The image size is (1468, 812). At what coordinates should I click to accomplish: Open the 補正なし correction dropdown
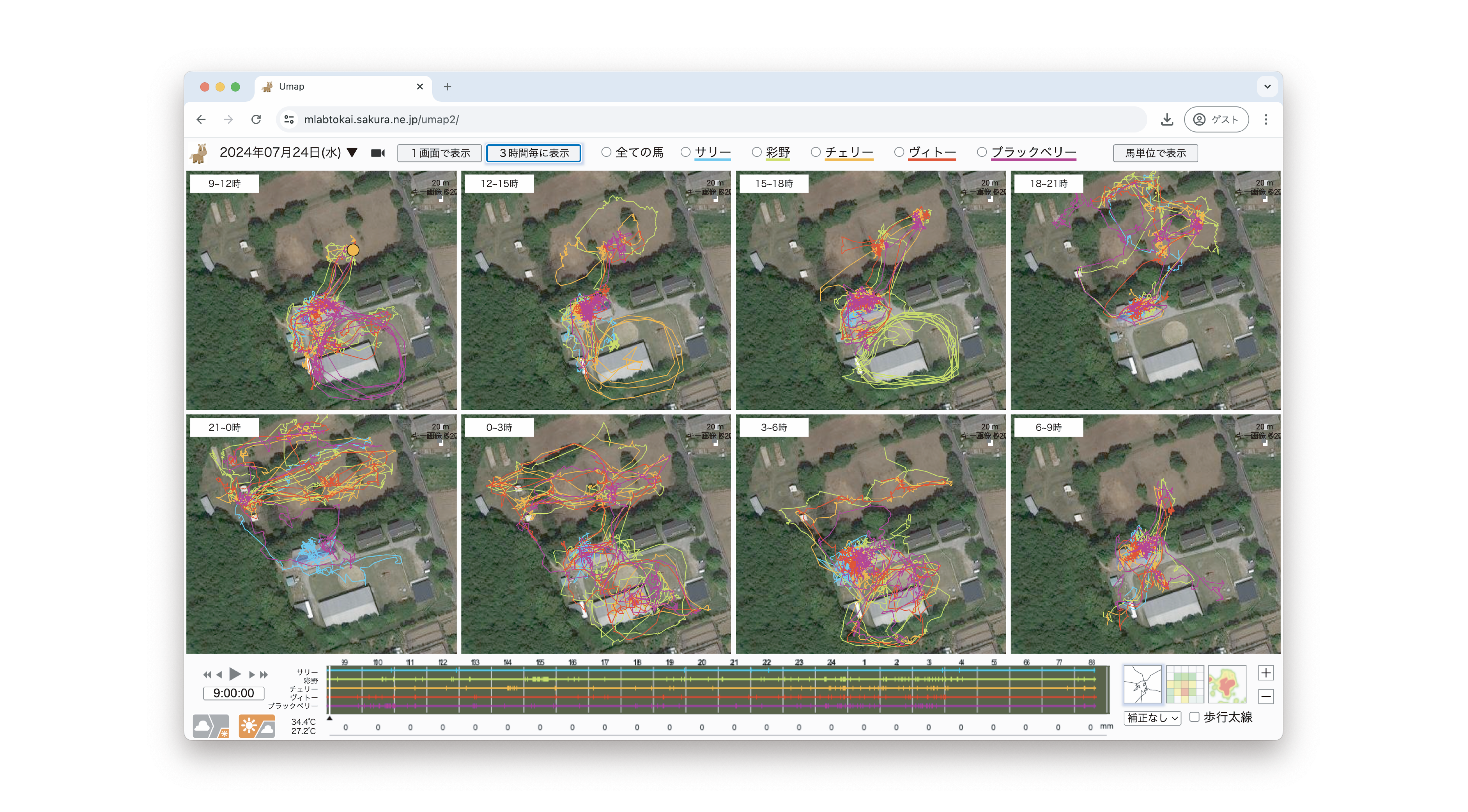click(x=1152, y=718)
